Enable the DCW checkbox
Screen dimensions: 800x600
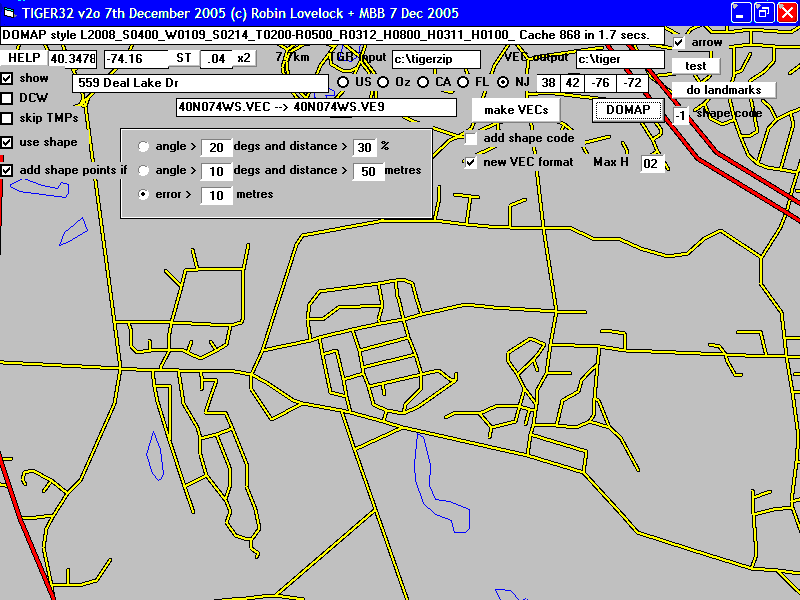tap(7, 98)
